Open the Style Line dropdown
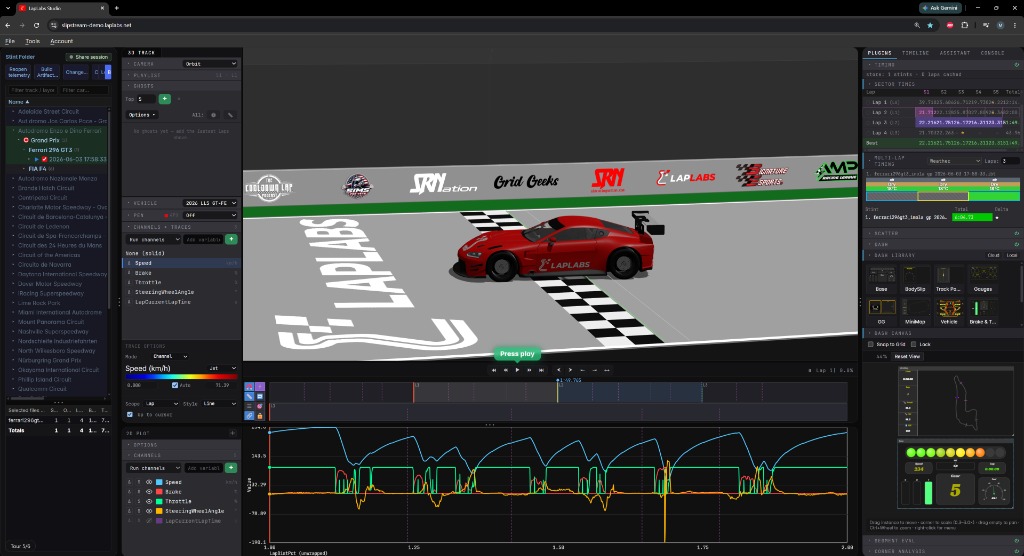 pyautogui.click(x=219, y=404)
